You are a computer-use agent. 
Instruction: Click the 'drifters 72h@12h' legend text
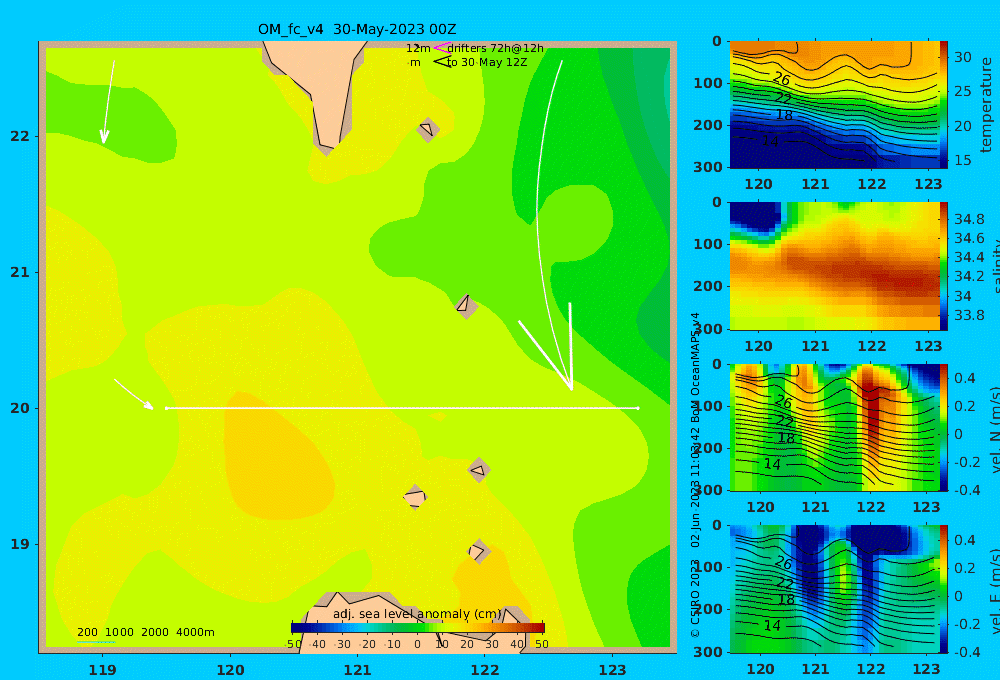(495, 48)
